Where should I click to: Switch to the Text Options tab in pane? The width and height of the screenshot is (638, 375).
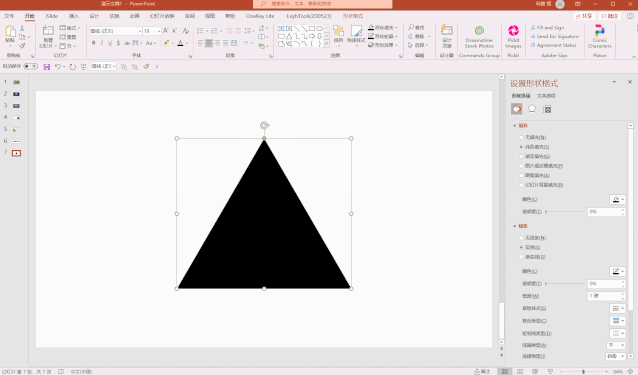pyautogui.click(x=546, y=96)
